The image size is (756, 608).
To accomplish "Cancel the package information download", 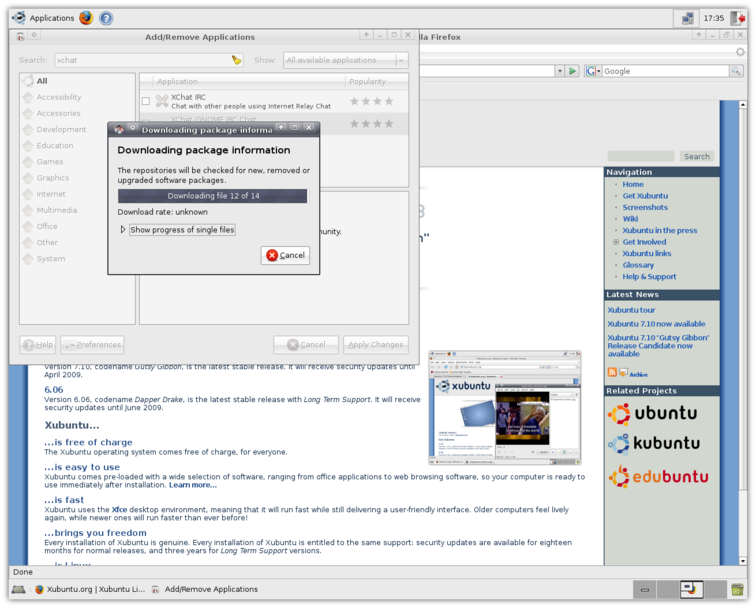I will pyautogui.click(x=285, y=255).
